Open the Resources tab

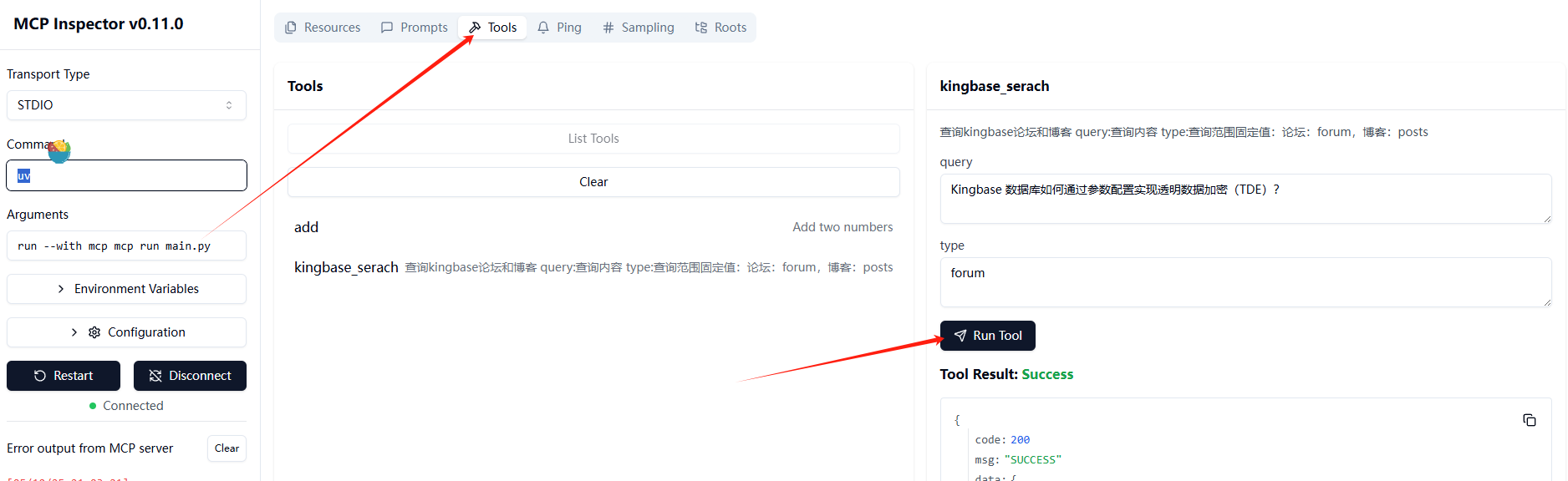[323, 28]
